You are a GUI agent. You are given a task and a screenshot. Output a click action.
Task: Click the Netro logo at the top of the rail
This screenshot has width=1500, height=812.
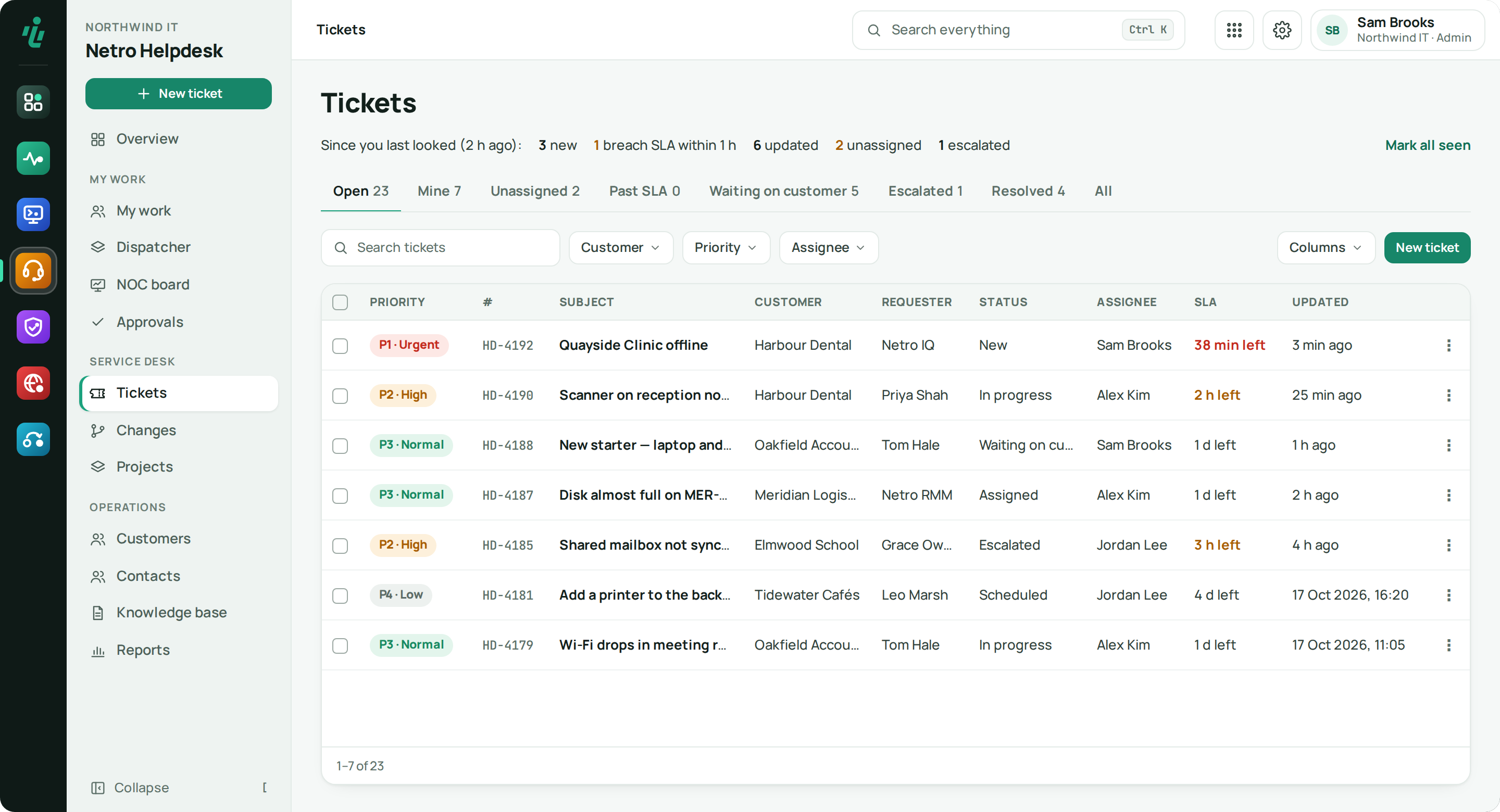[33, 31]
